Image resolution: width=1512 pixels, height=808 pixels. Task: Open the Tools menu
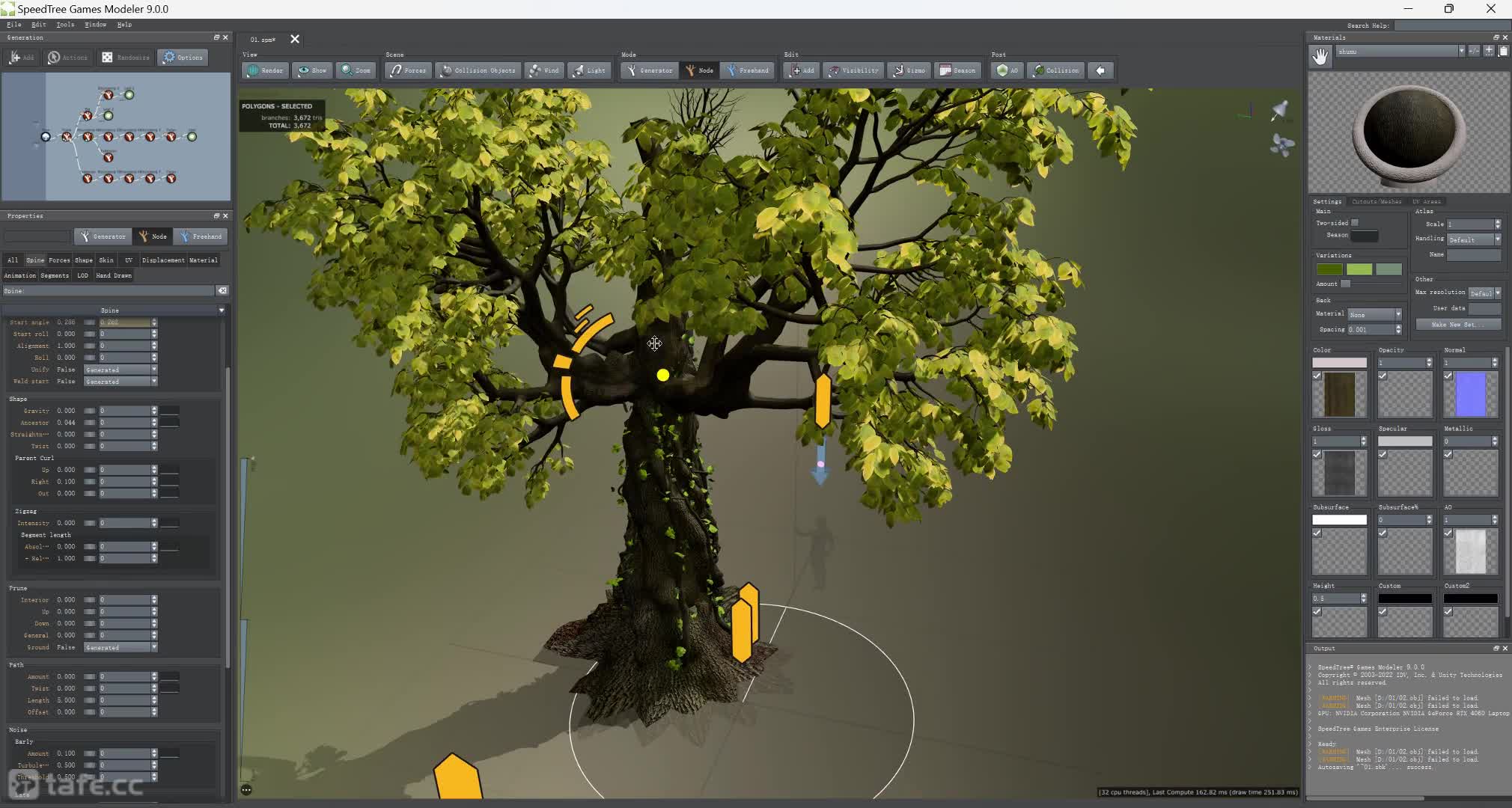pyautogui.click(x=65, y=25)
